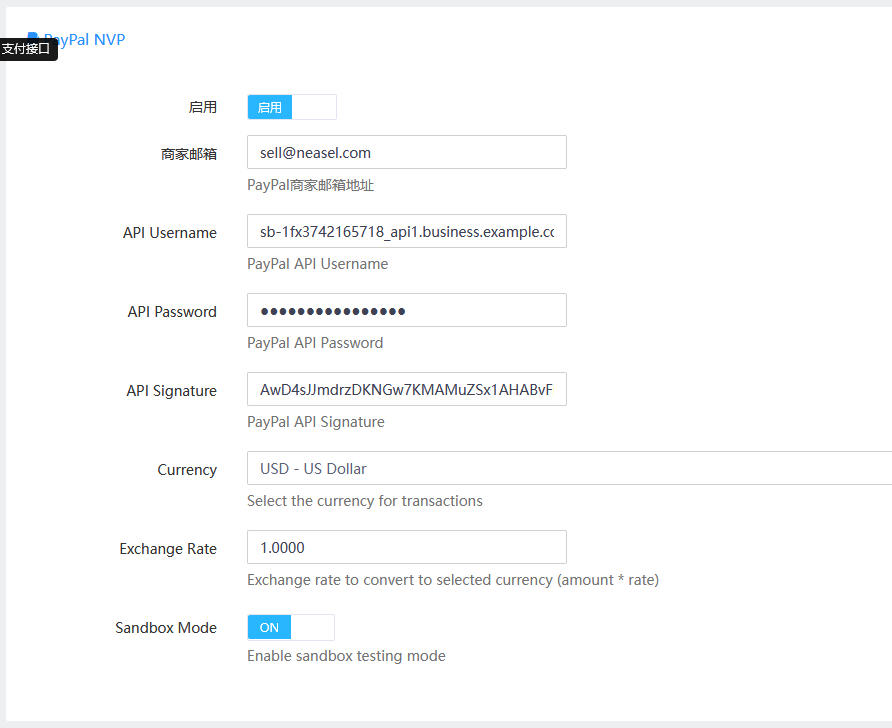892x728 pixels.
Task: Click the Exchange Rate label text
Action: coord(168,549)
